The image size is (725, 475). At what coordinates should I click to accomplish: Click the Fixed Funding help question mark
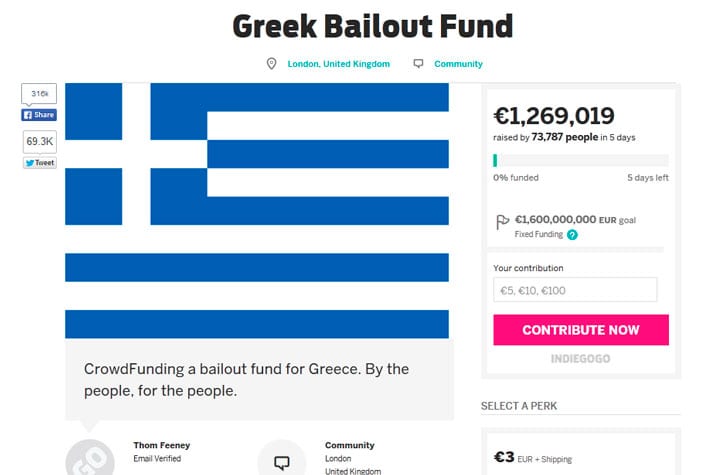coord(572,235)
